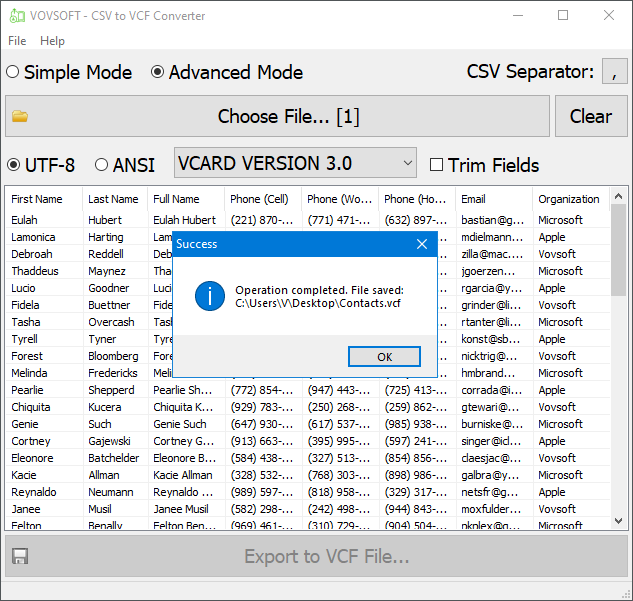Click the C:\Users\V\Desktop\Contacts.vcf path text

(x=318, y=303)
